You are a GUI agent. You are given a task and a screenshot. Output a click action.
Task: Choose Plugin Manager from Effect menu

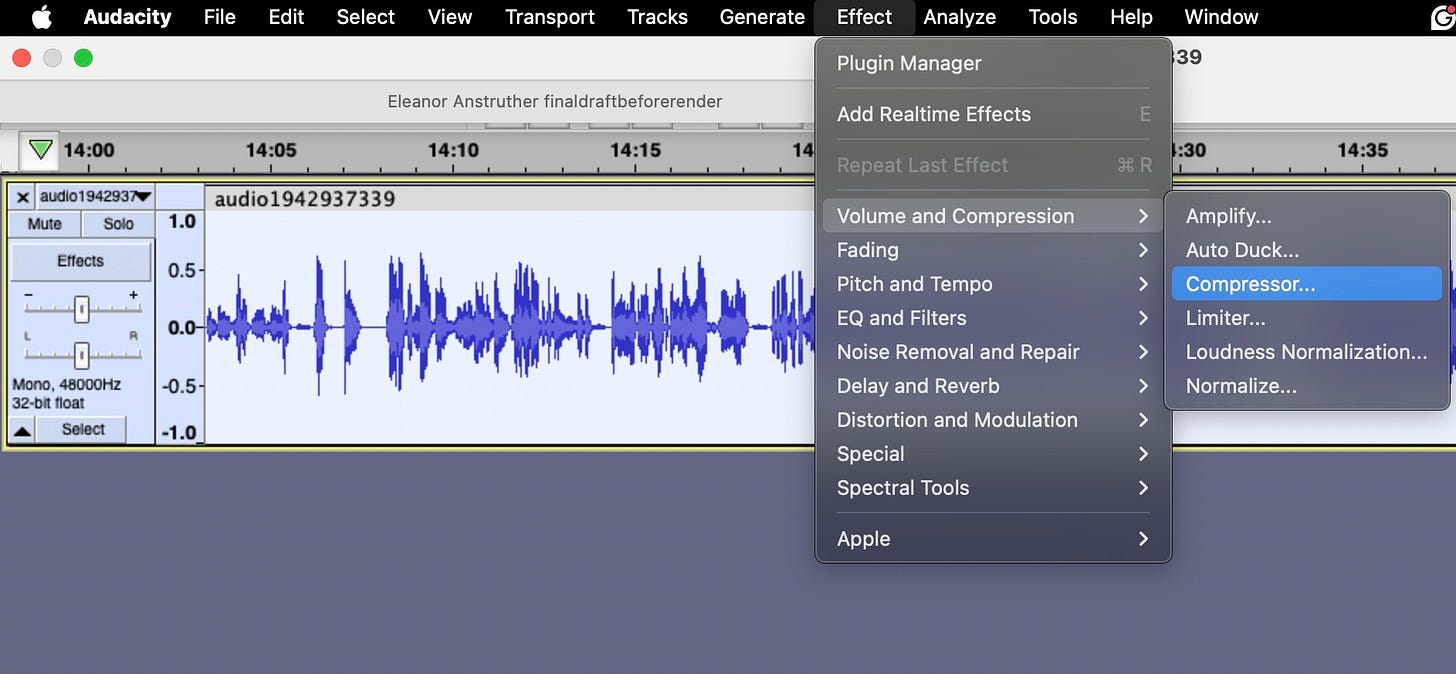[993, 63]
